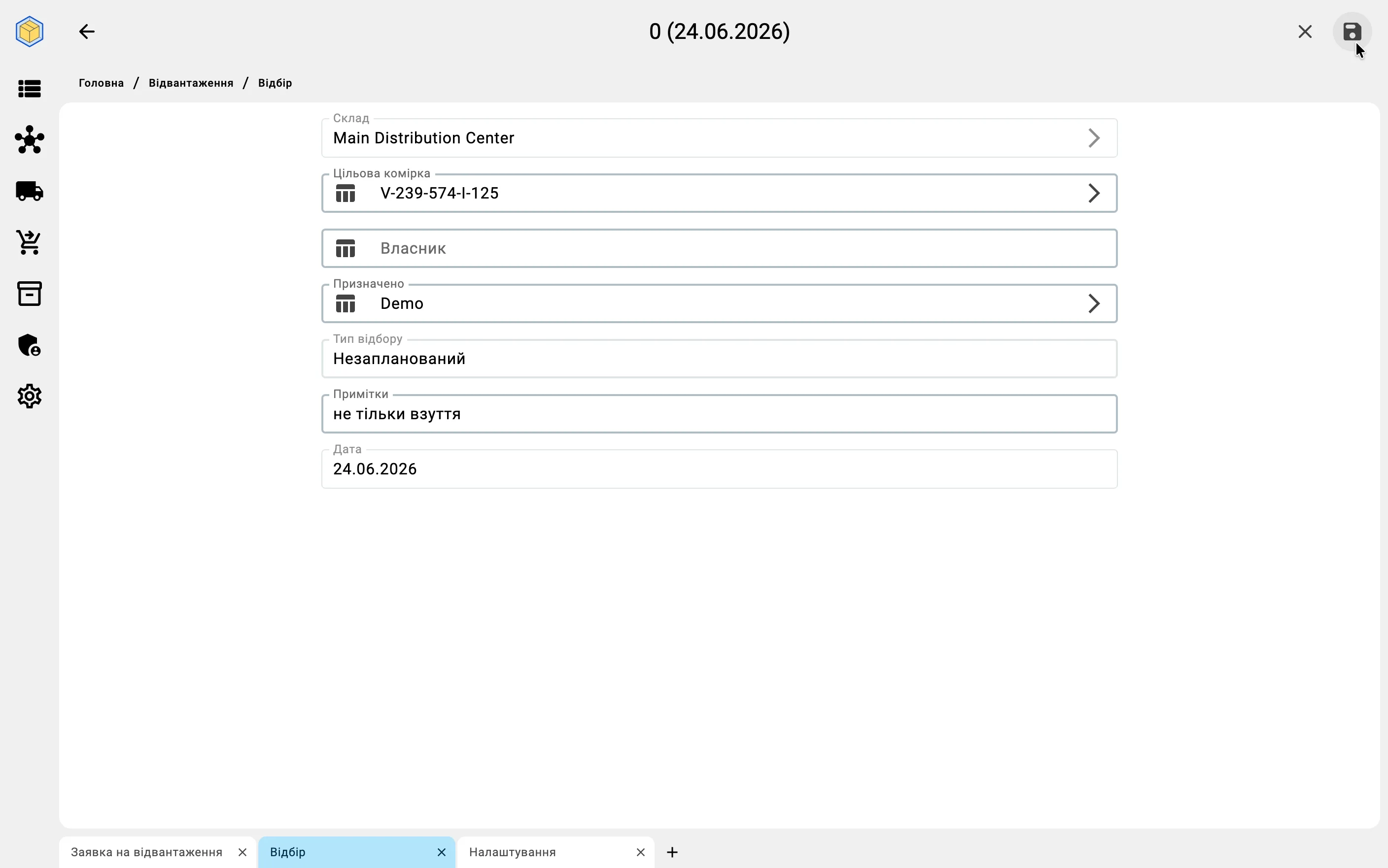Add a new tab with plus
Image resolution: width=1388 pixels, height=868 pixels.
coord(672,853)
